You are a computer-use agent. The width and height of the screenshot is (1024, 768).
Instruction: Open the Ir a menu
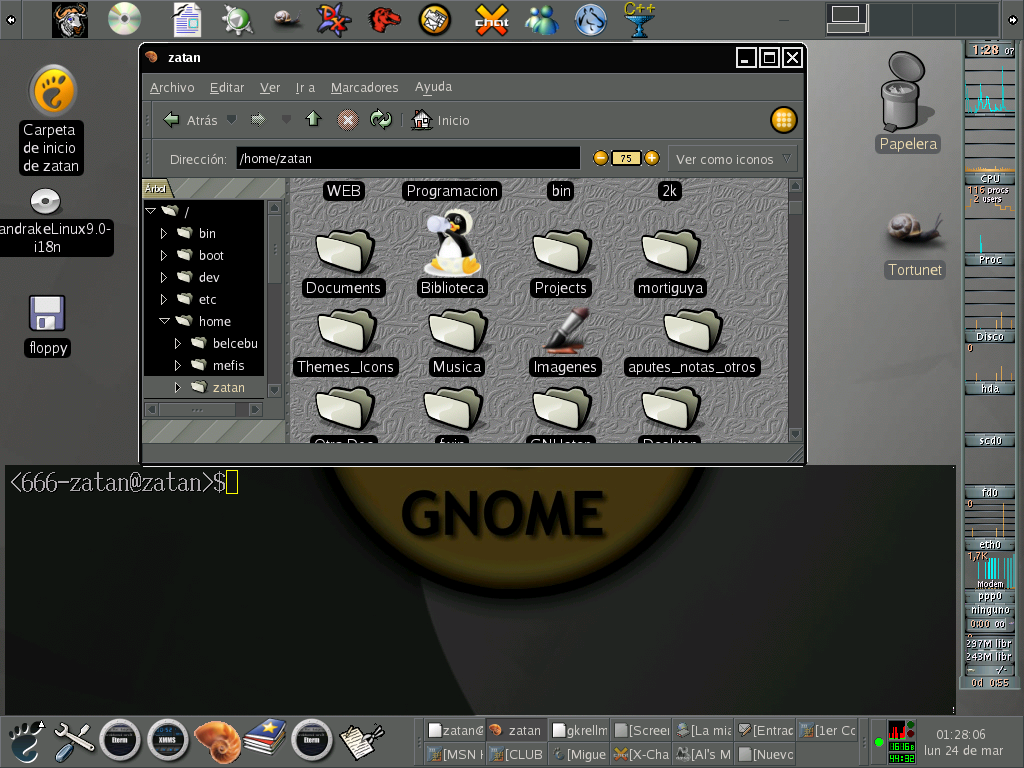305,88
